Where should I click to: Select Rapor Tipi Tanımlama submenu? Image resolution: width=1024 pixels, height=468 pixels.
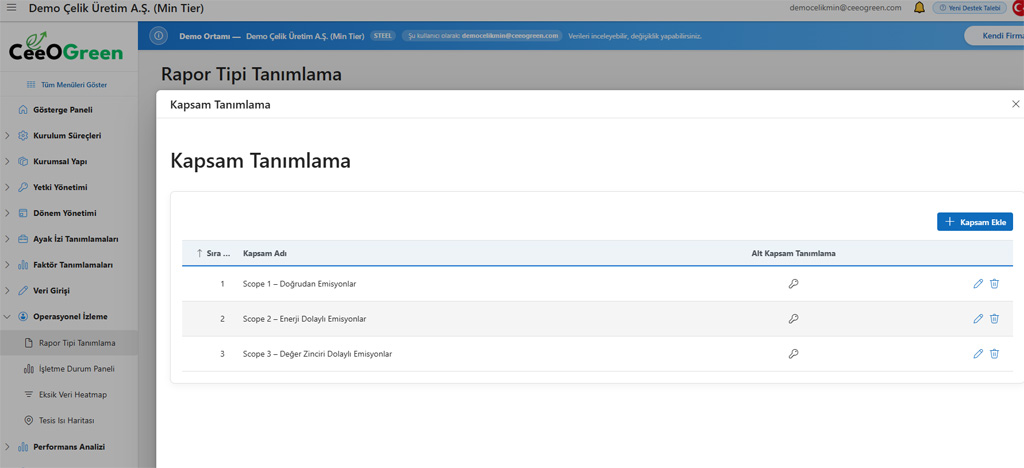click(x=69, y=343)
